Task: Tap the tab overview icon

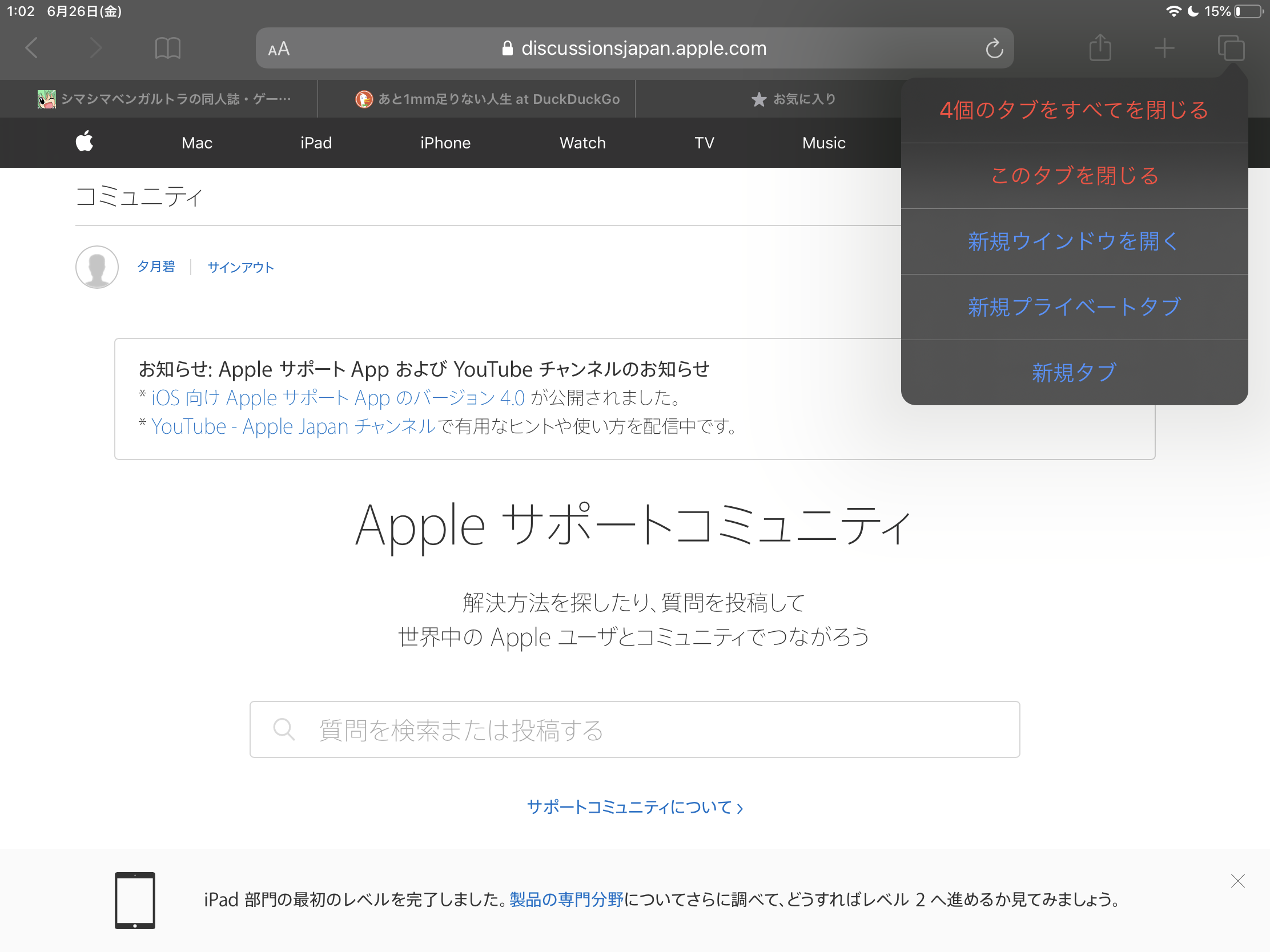Action: click(x=1231, y=48)
